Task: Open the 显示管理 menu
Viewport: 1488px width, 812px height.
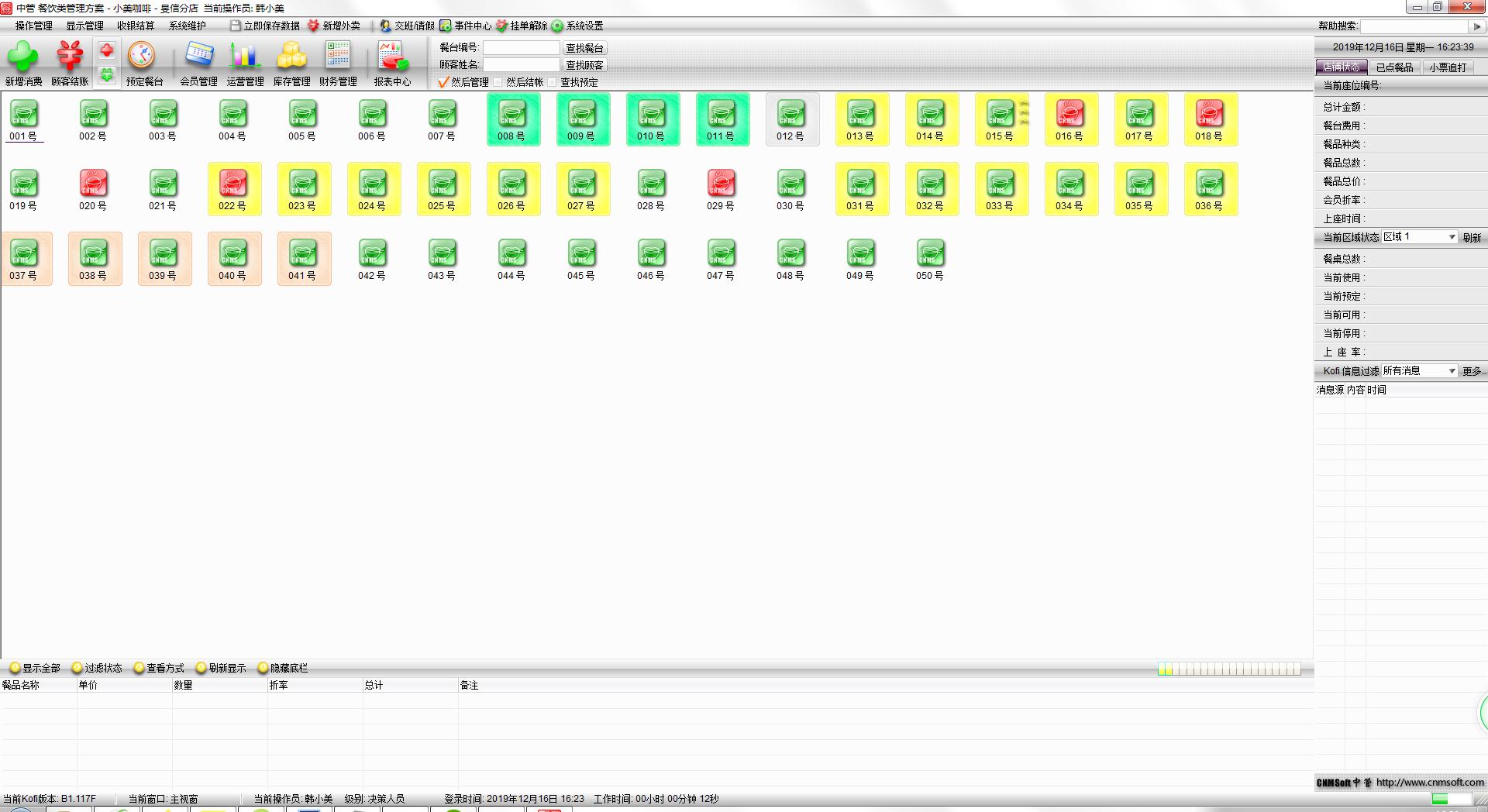Action: click(x=84, y=26)
